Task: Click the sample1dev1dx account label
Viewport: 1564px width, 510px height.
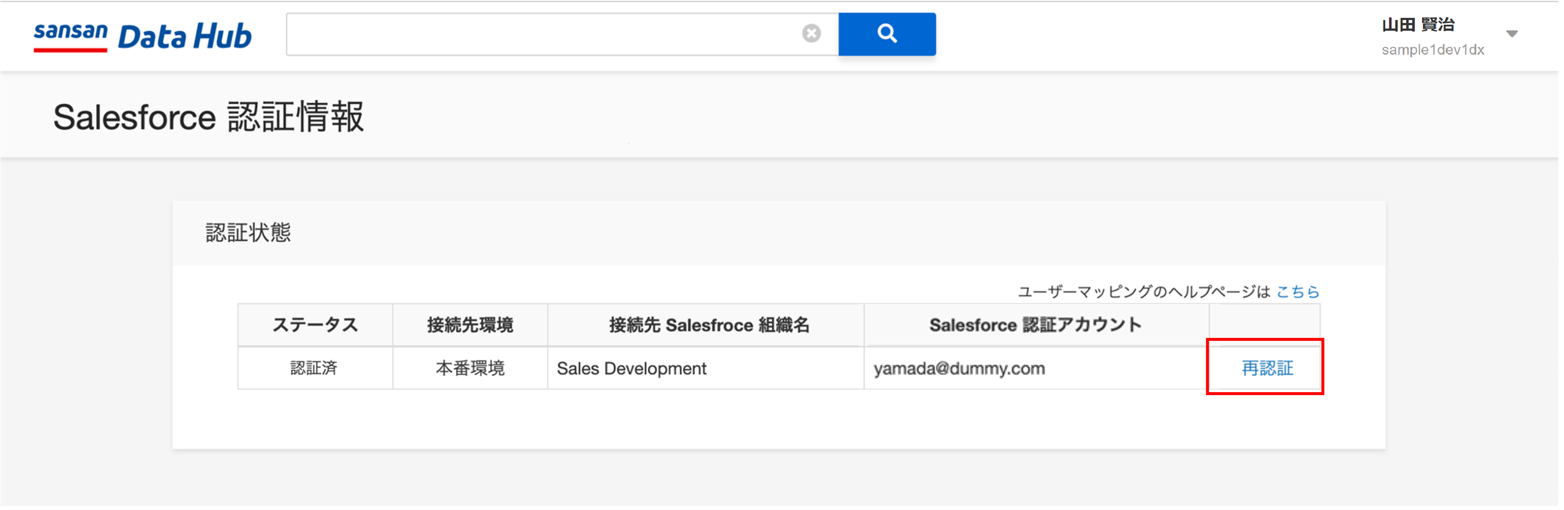Action: point(1433,50)
